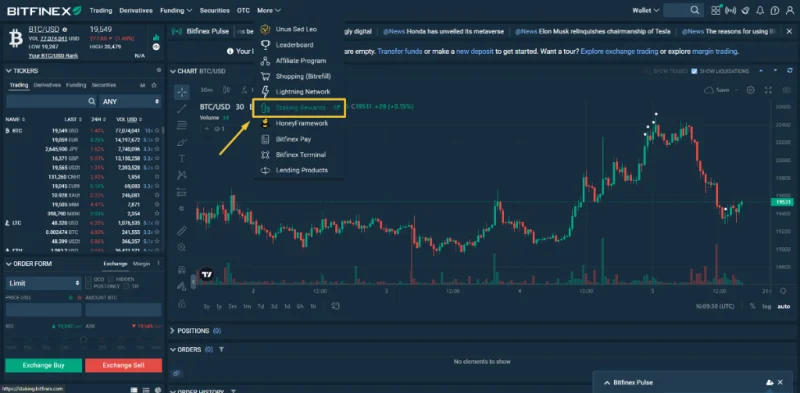
Task: Enable the TIF checkbox
Action: (127, 286)
